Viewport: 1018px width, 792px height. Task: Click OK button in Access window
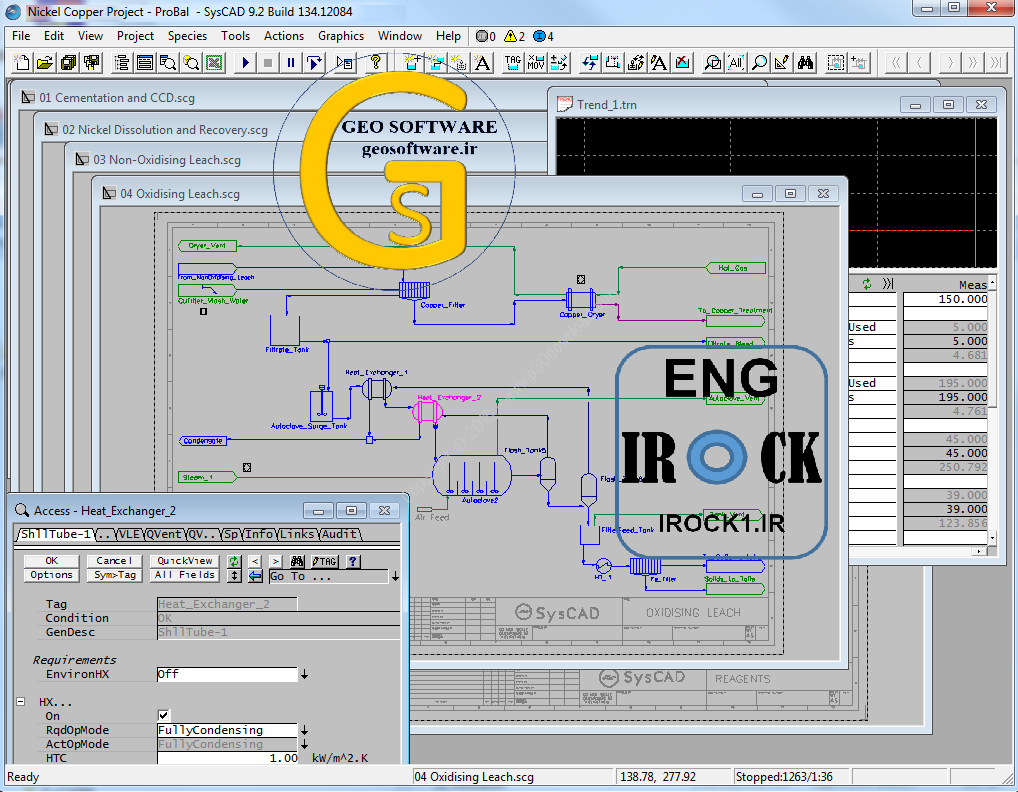pos(51,561)
